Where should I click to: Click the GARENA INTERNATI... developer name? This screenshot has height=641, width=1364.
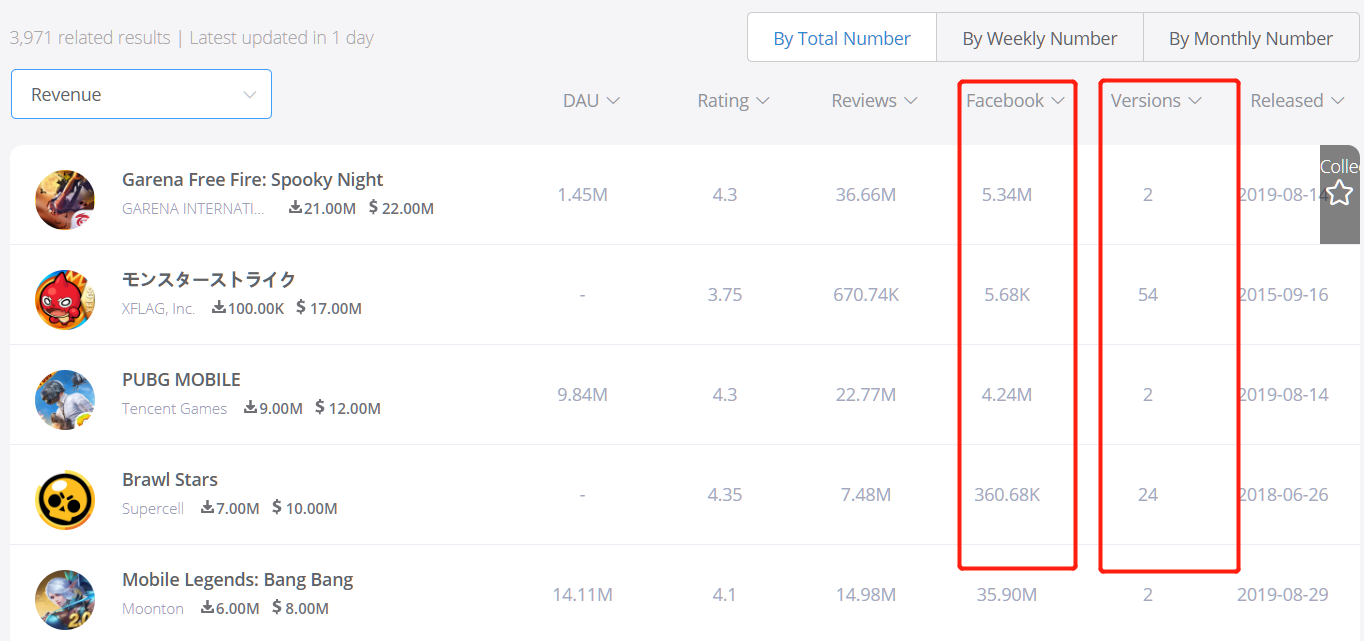click(194, 208)
